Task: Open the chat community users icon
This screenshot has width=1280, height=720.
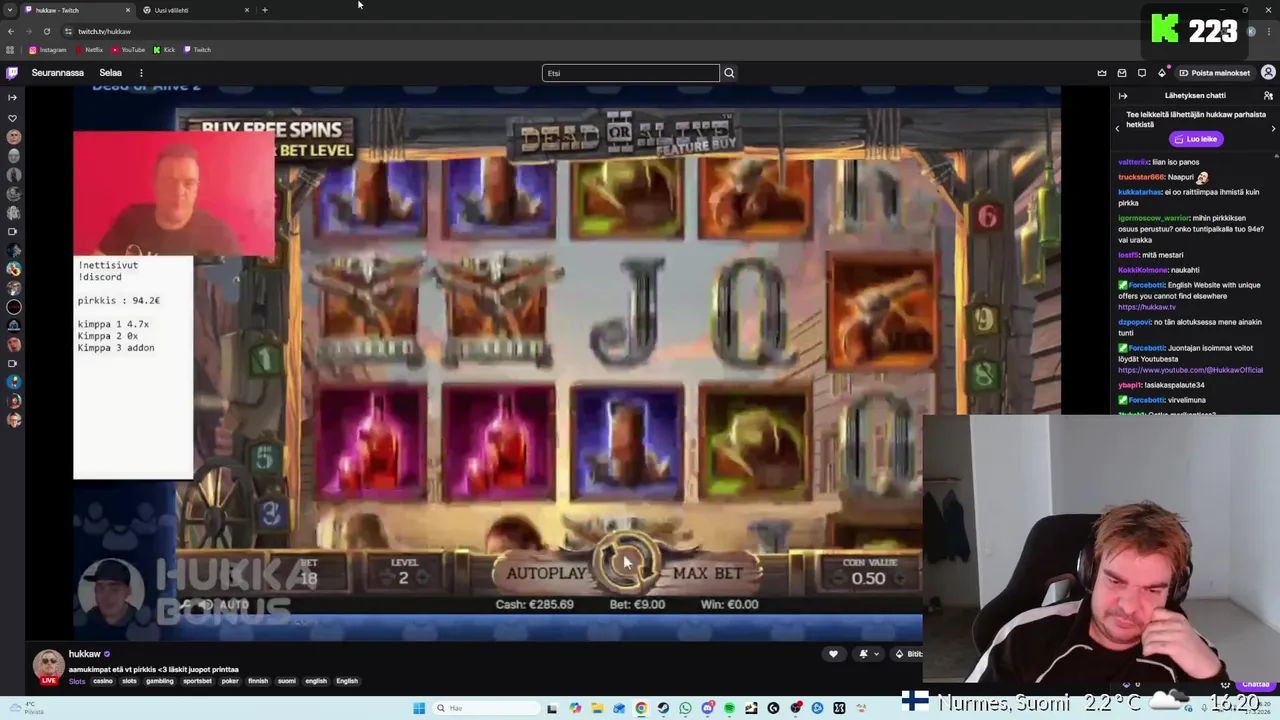Action: (x=1268, y=96)
